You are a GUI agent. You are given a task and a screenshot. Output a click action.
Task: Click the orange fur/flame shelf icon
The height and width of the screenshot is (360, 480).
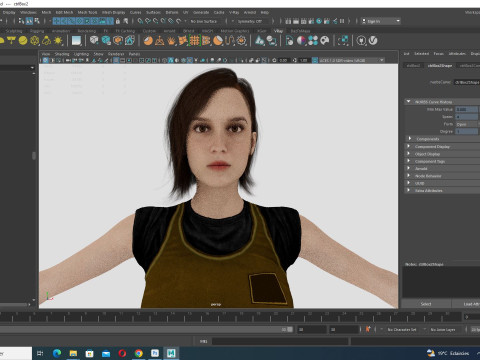(171, 41)
